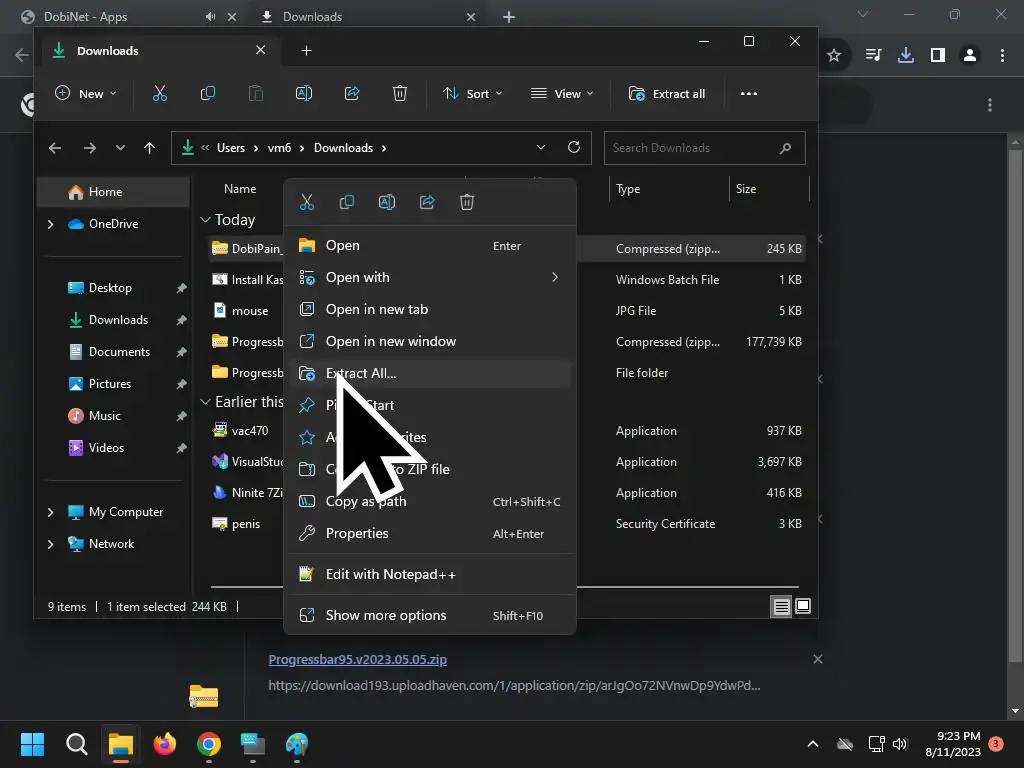Bookmark page with the browser star icon
Image resolution: width=1024 pixels, height=768 pixels.
tap(834, 56)
